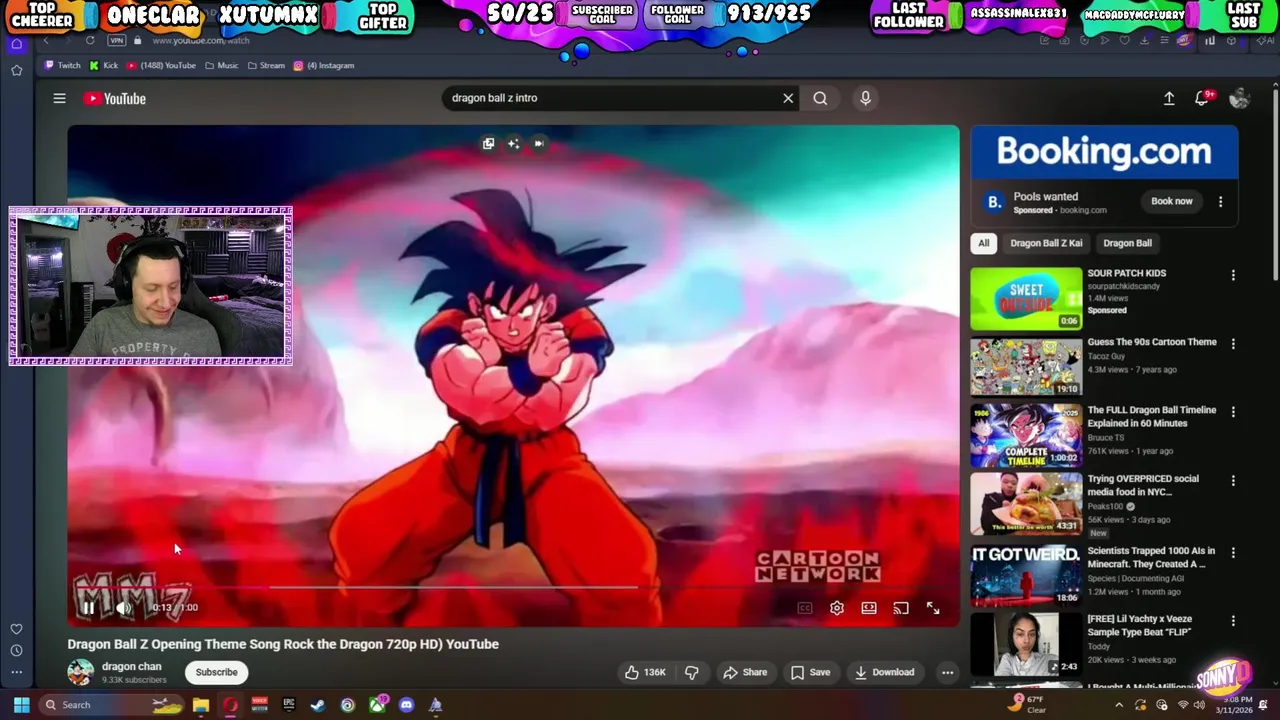Open more actions next to Download
Screen dimensions: 1280x720
pyautogui.click(x=947, y=672)
